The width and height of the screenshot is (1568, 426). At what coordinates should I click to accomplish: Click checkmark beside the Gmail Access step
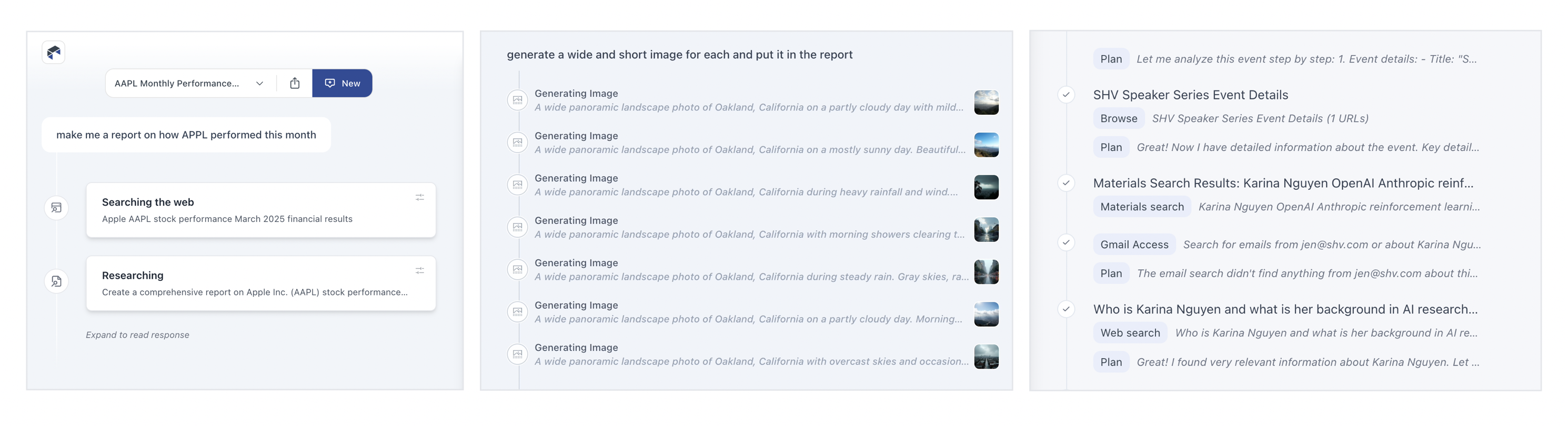(1066, 243)
